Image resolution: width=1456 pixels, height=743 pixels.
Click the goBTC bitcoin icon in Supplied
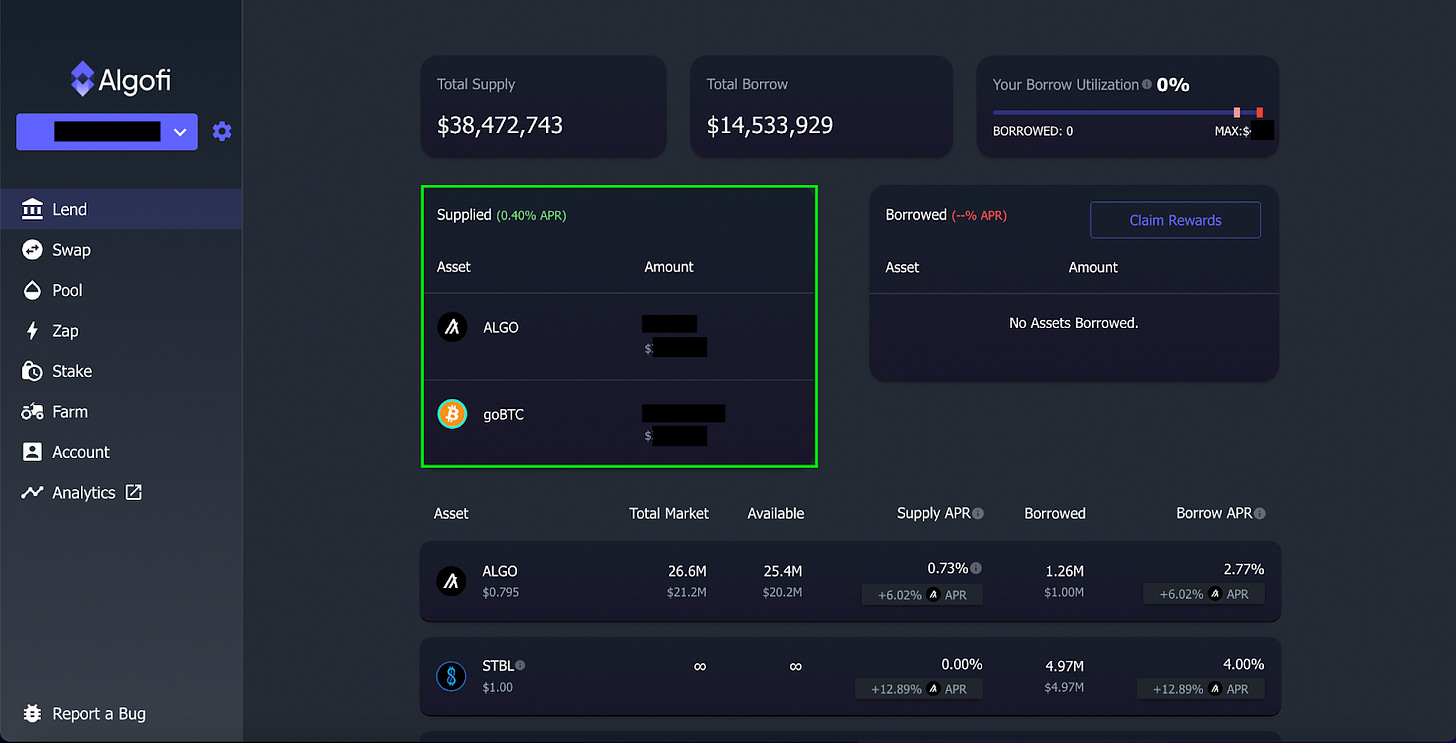tap(452, 414)
